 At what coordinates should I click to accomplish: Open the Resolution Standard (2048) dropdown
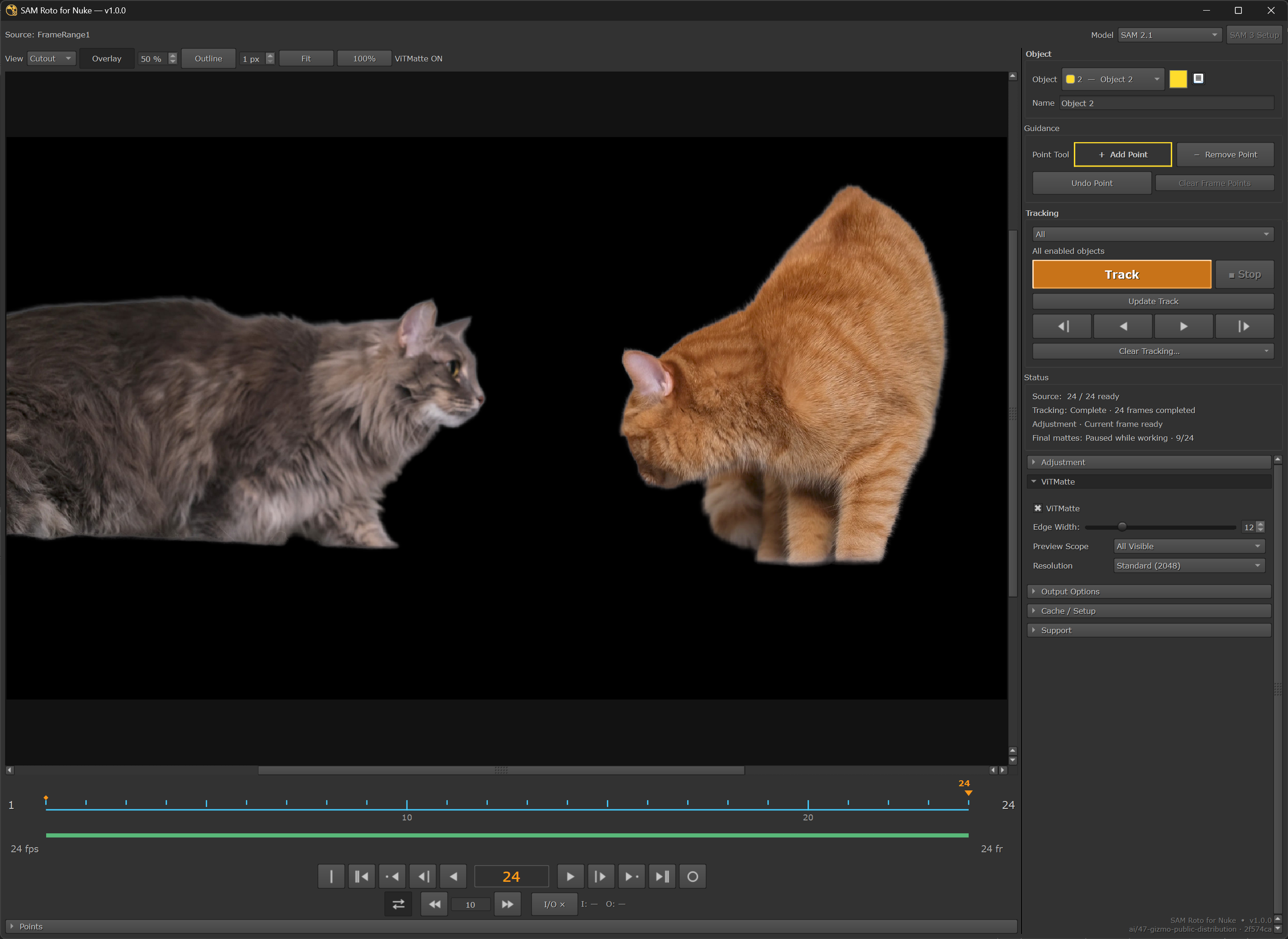coord(1189,566)
